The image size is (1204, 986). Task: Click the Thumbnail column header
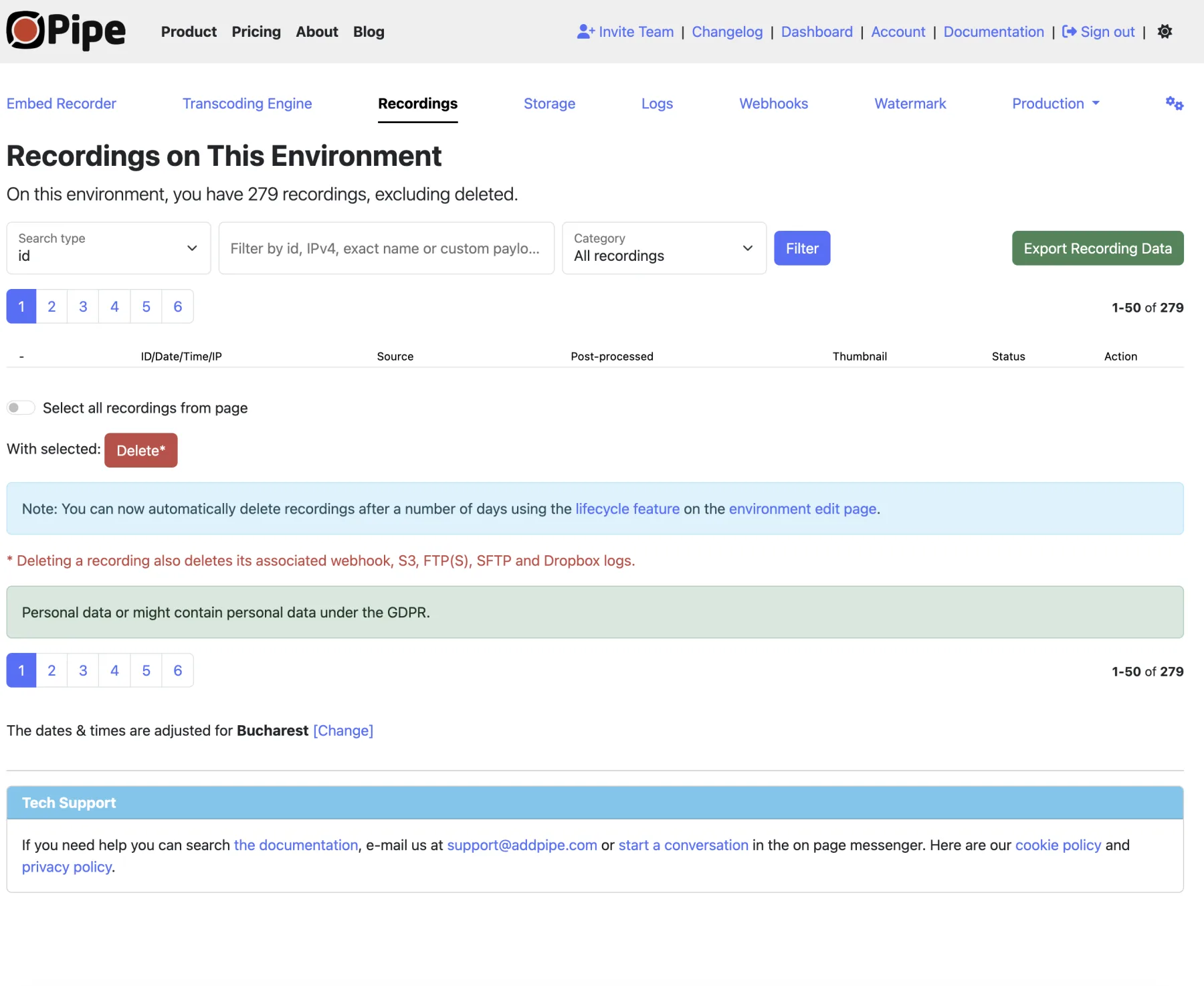pos(860,357)
